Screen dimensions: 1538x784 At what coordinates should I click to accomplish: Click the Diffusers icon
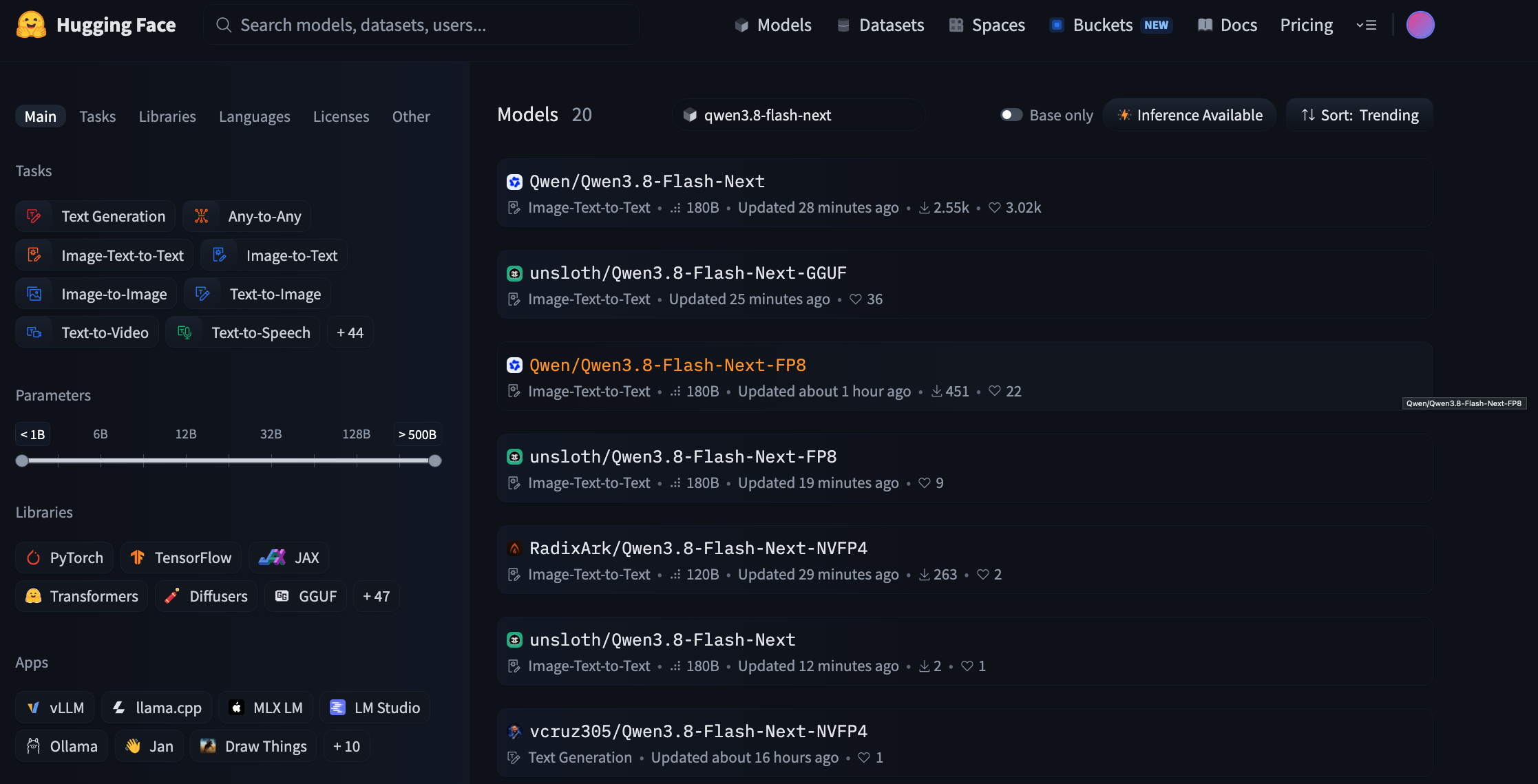[x=172, y=596]
